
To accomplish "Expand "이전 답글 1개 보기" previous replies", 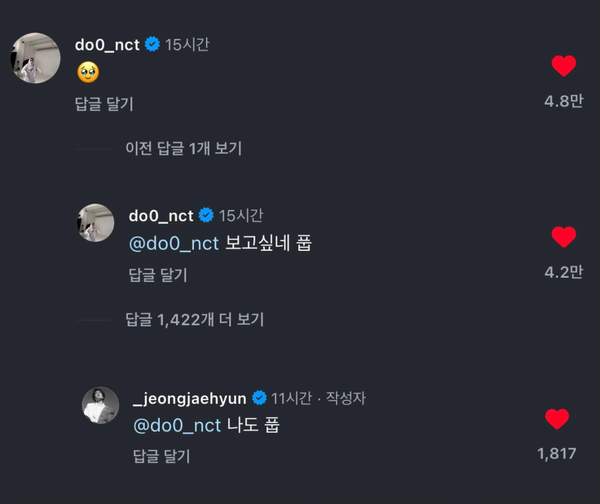I will pyautogui.click(x=183, y=148).
